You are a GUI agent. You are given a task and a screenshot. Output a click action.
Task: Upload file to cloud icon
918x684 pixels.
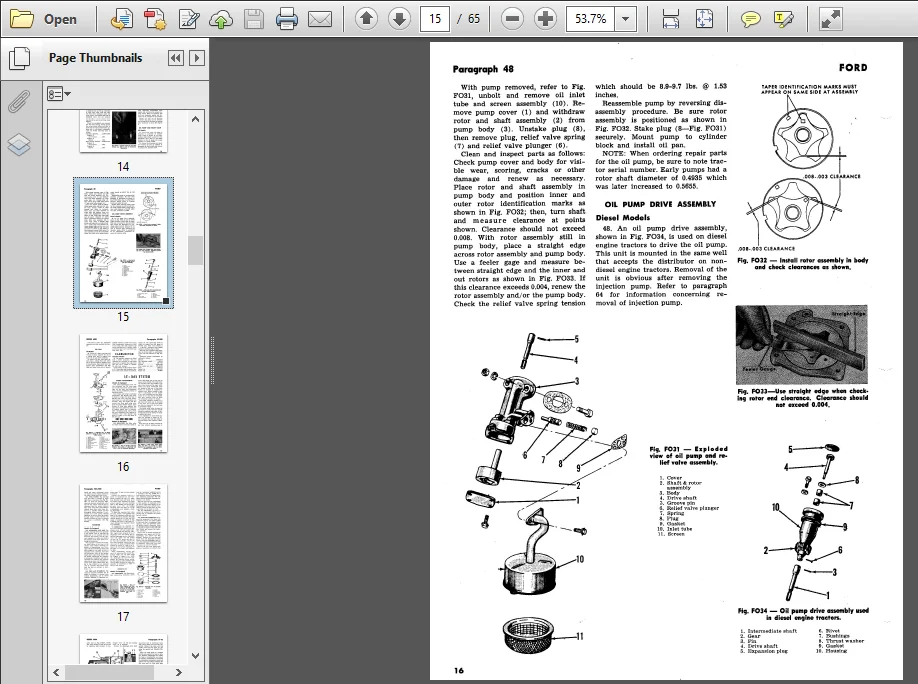tap(221, 19)
